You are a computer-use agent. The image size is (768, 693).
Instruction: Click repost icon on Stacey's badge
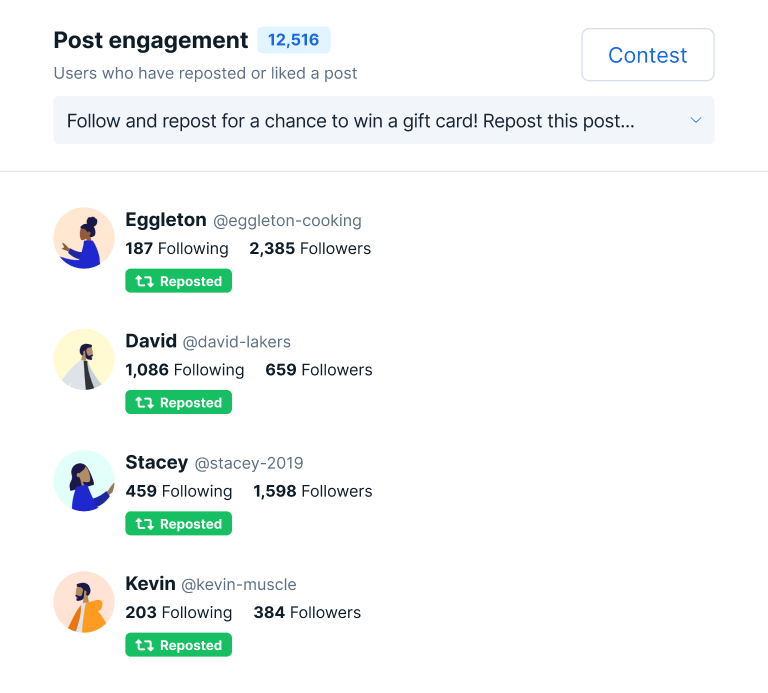pyautogui.click(x=144, y=524)
